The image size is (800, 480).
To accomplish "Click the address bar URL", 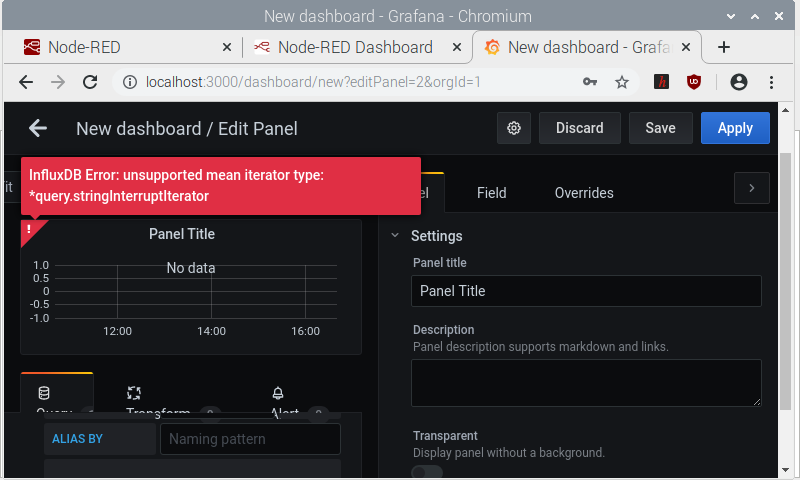I will (313, 82).
